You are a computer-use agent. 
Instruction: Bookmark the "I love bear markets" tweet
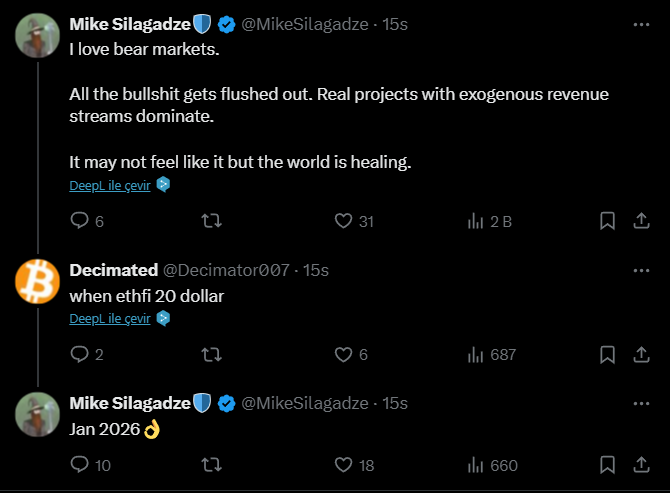(607, 221)
